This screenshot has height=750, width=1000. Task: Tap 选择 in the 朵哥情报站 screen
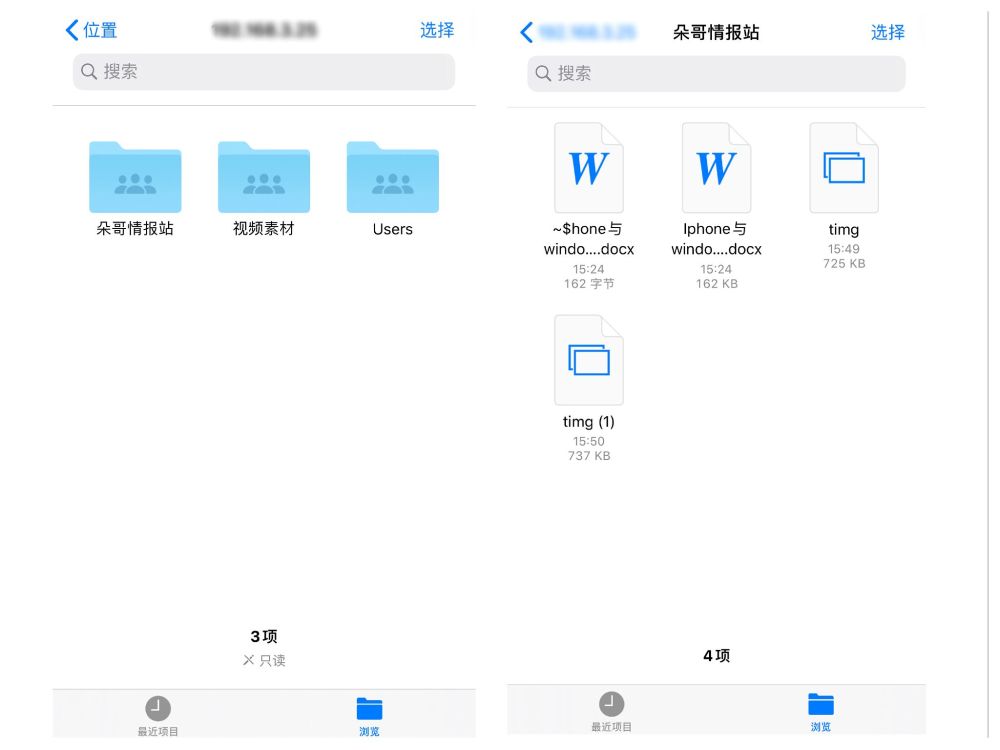pyautogui.click(x=888, y=33)
